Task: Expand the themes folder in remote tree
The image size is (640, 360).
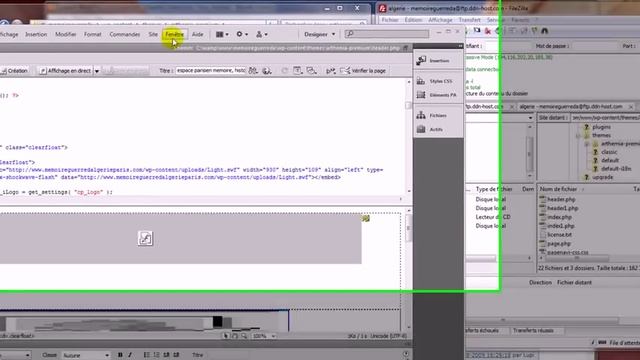Action: pos(578,136)
